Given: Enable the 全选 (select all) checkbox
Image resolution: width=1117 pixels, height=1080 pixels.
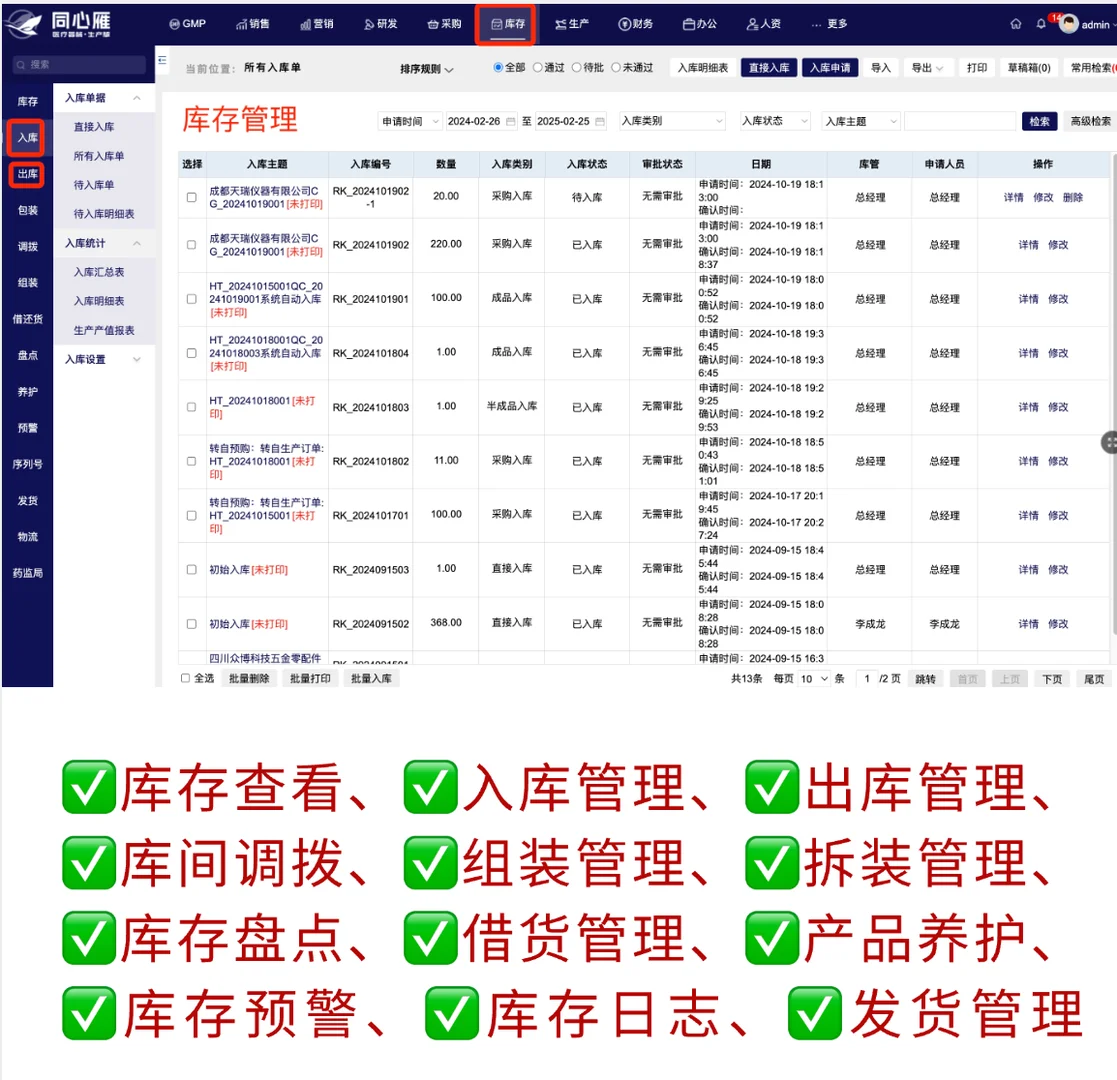Looking at the screenshot, I should [x=185, y=678].
